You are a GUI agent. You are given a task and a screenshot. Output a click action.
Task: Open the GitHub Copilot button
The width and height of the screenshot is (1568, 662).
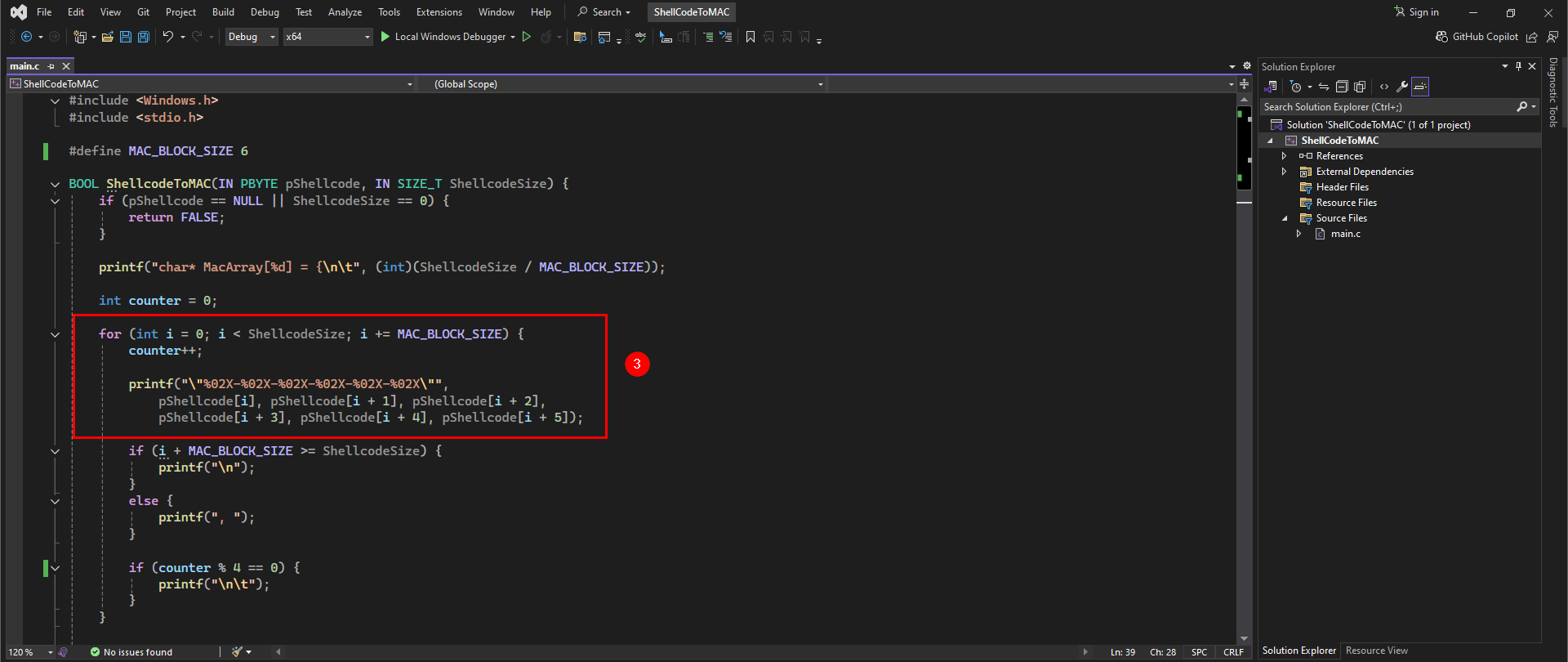[x=1477, y=37]
